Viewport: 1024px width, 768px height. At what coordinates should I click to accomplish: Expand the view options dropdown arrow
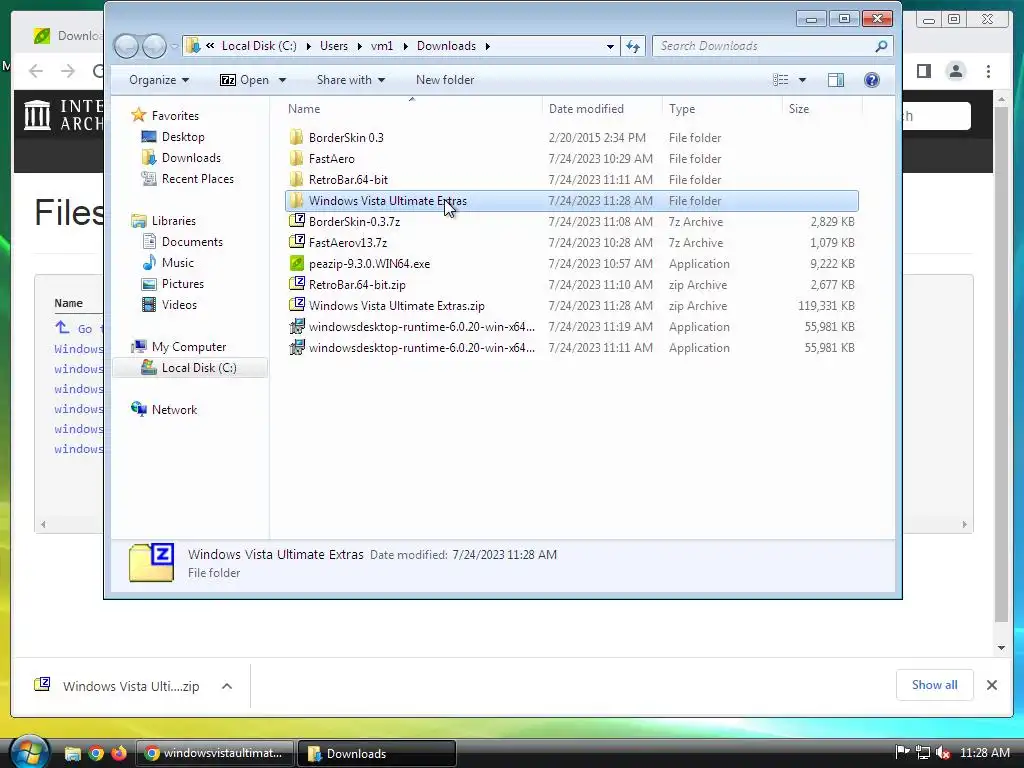pos(803,80)
